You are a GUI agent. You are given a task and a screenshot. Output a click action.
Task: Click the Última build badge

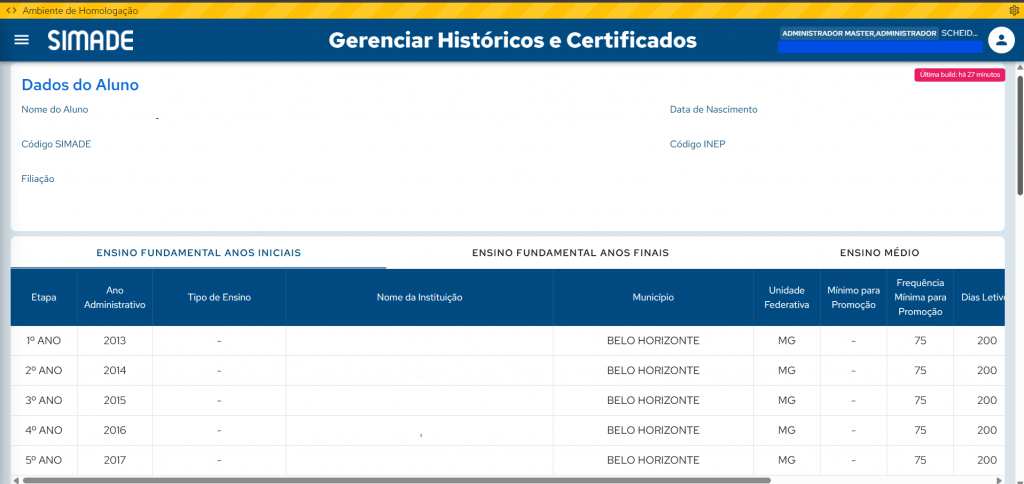coord(958,75)
